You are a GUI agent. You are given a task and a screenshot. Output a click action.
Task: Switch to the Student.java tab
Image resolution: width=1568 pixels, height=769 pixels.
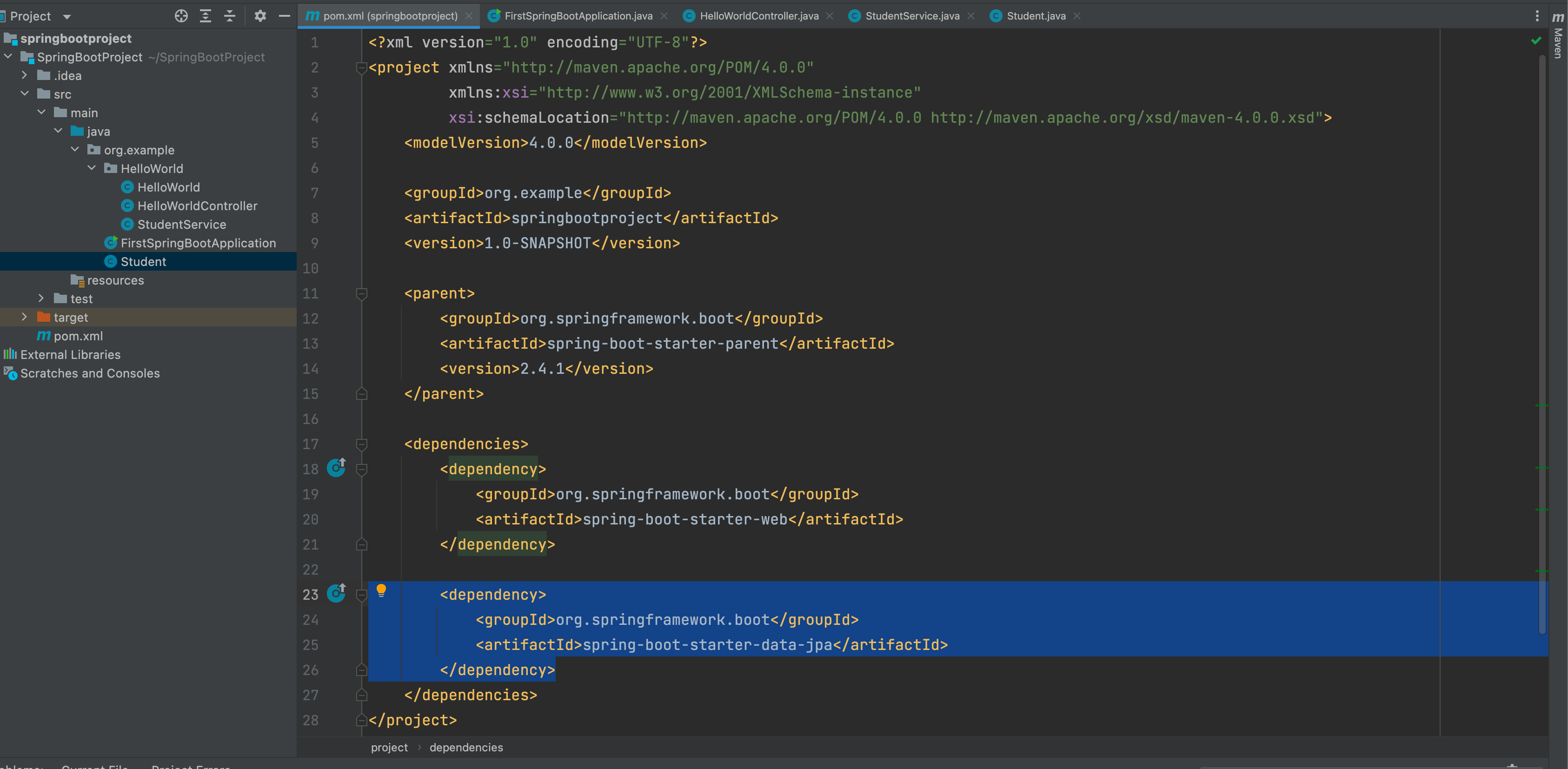coord(1035,16)
